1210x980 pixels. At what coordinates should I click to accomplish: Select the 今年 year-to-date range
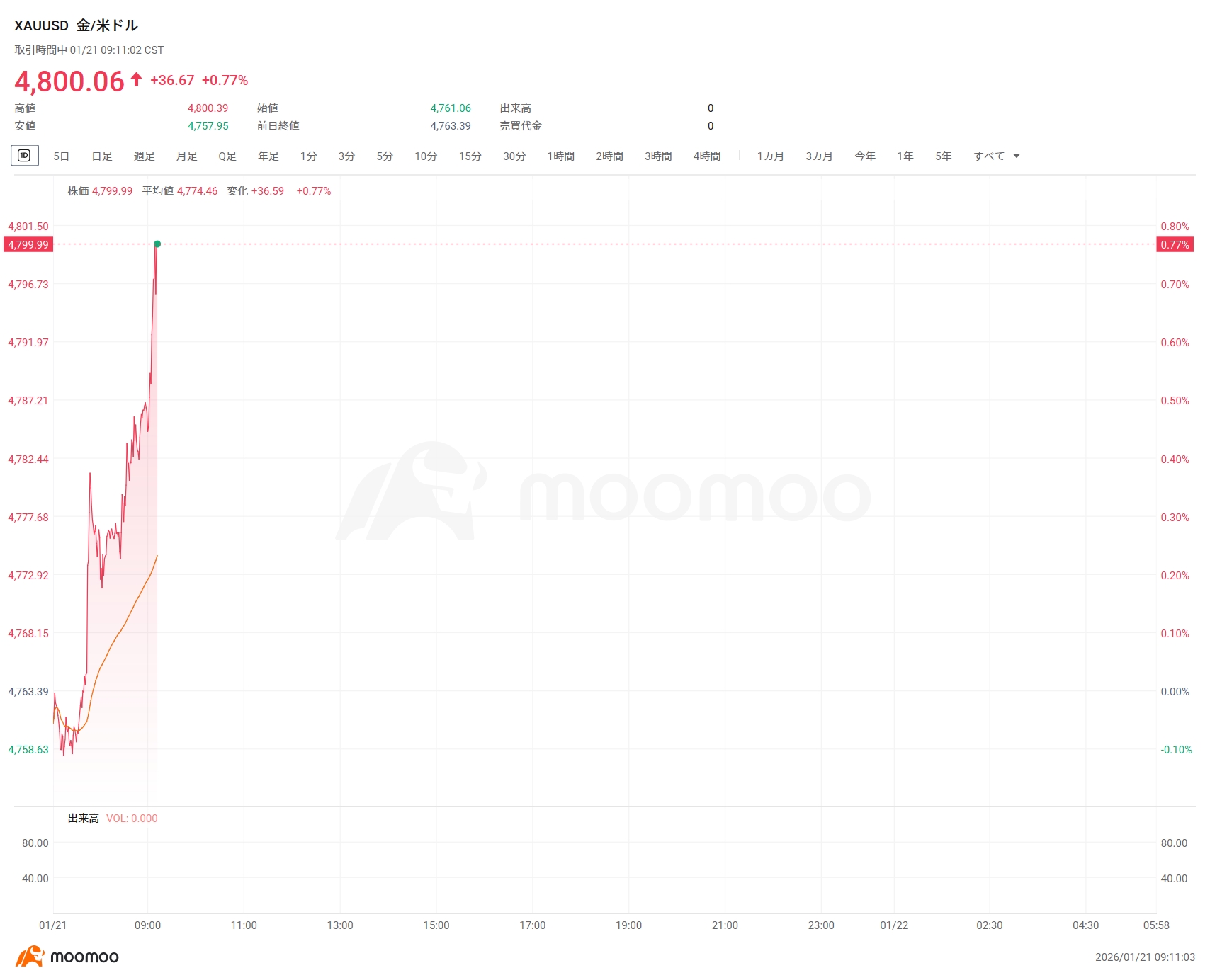pos(865,156)
